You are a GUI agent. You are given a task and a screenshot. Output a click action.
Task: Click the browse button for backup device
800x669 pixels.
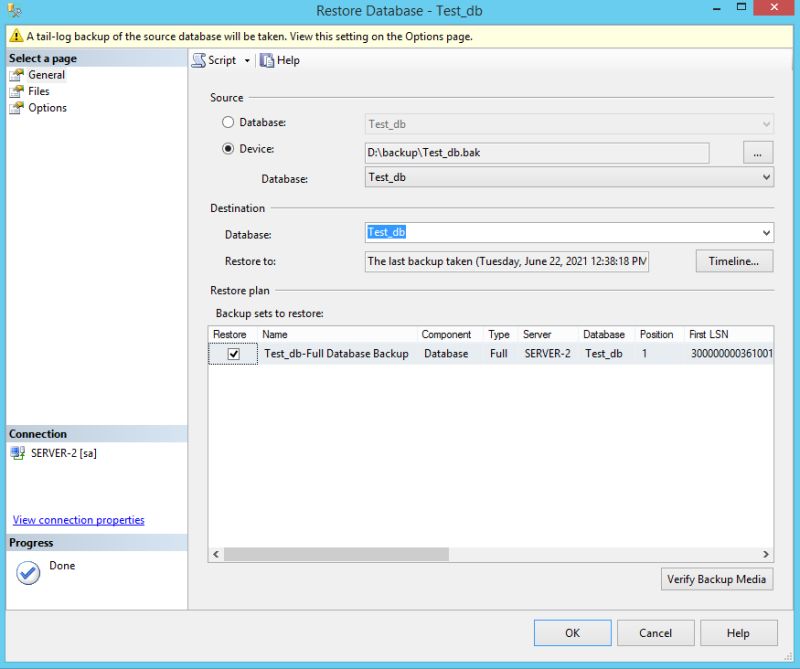click(757, 152)
